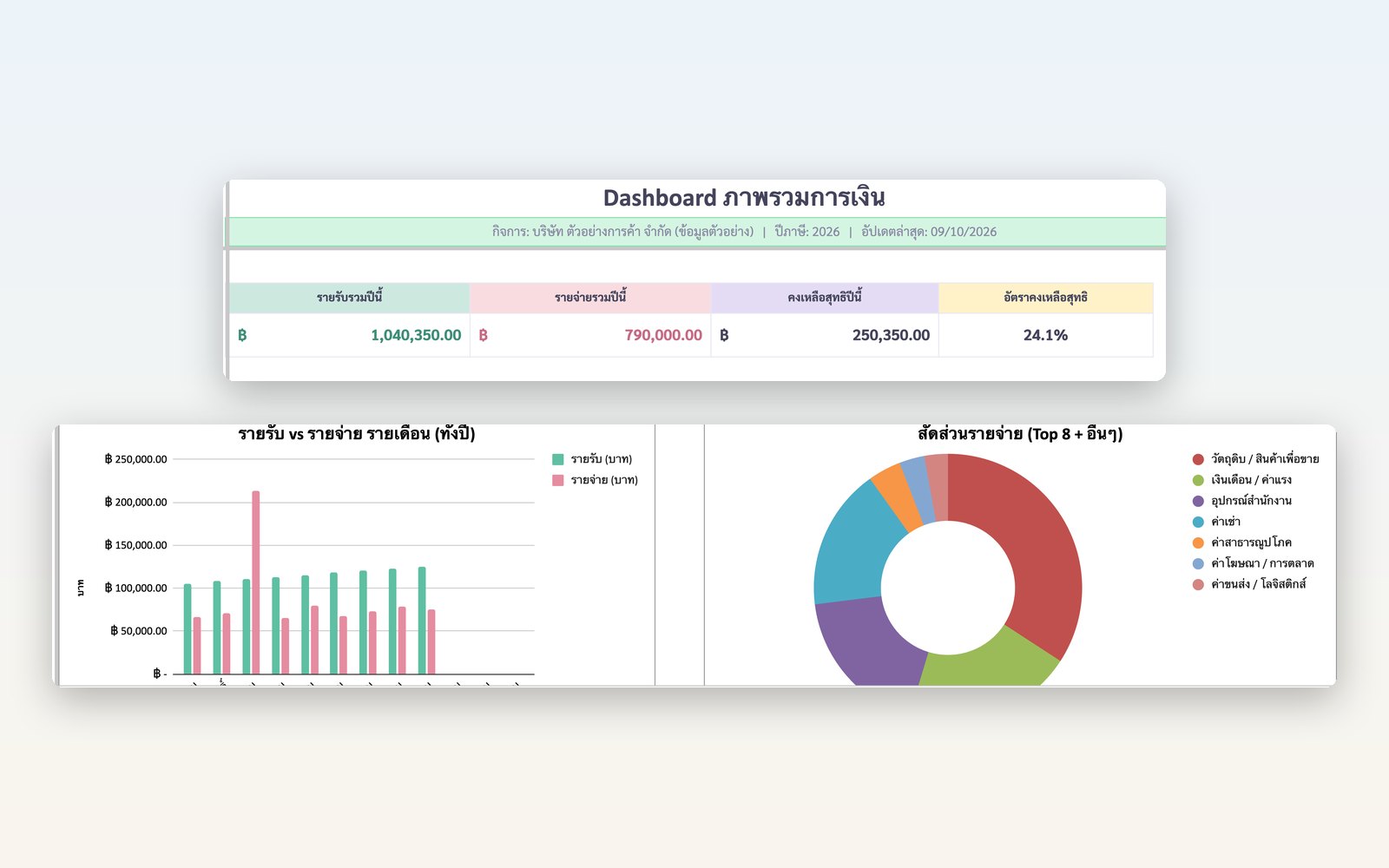Screen dimensions: 1389x868
Task: Click the อัตราคงเหลือสุทธิ header cell
Action: (1045, 298)
